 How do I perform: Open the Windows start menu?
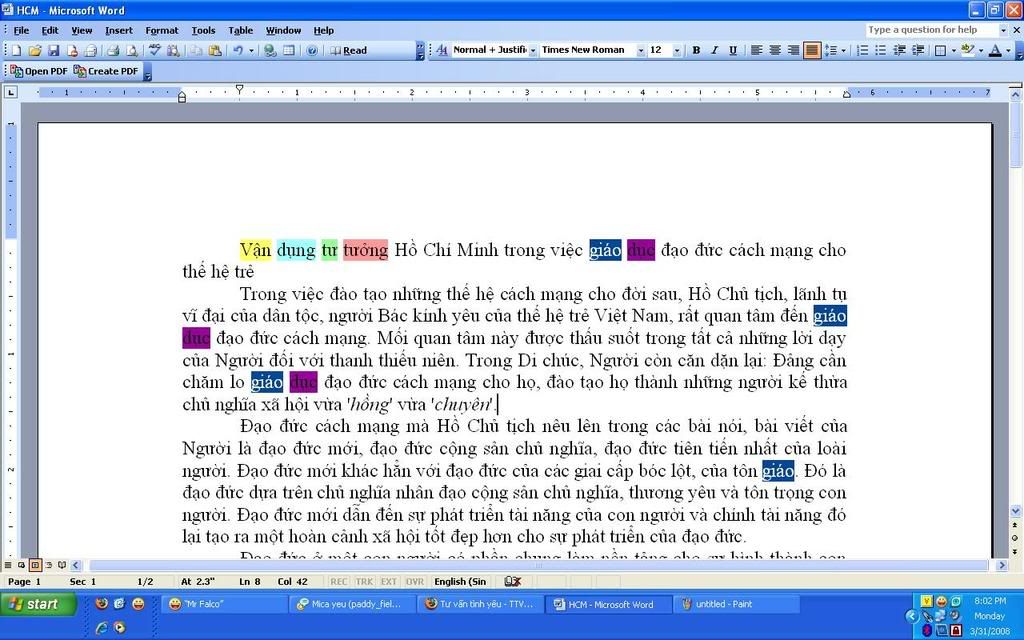(x=37, y=604)
